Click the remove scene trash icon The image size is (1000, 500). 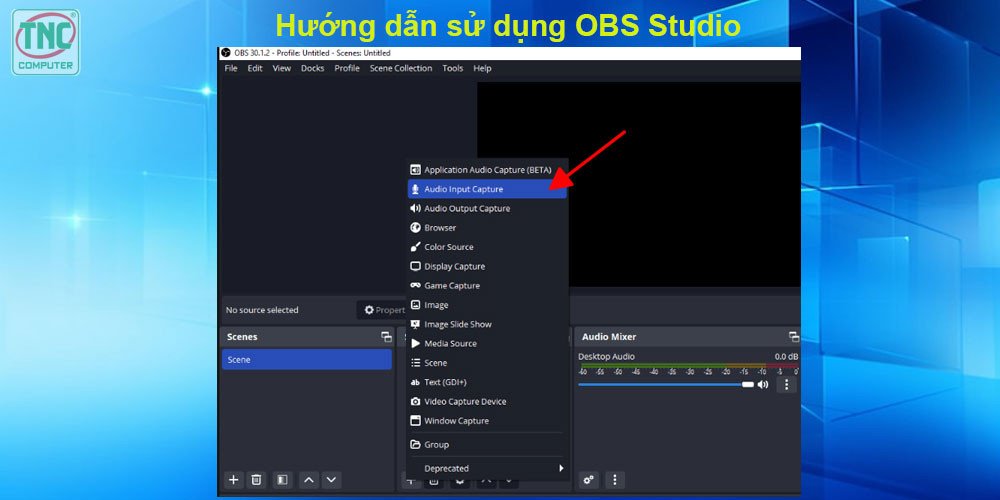(x=256, y=480)
